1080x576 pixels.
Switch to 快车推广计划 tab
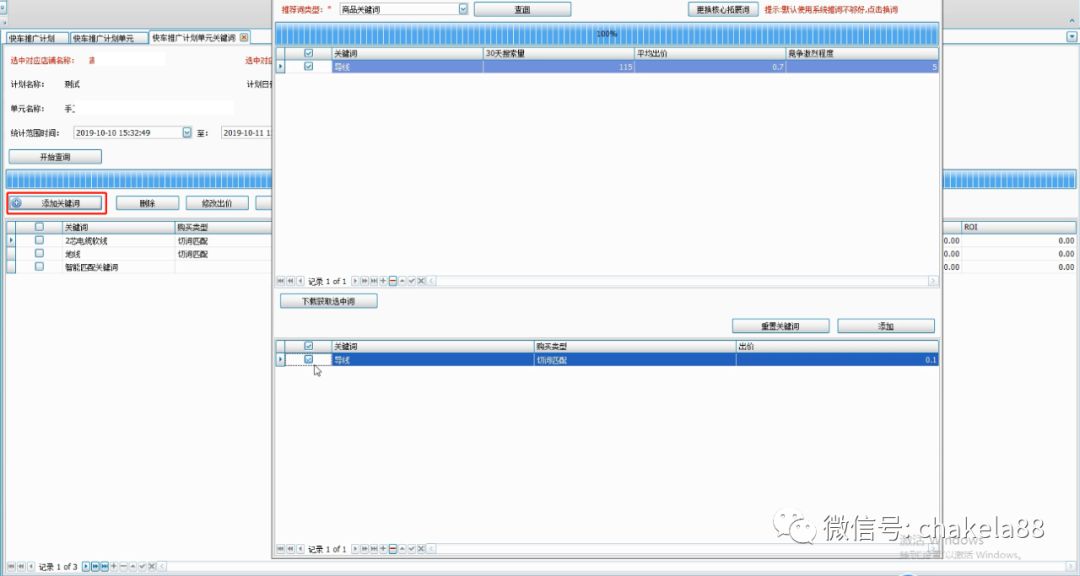pyautogui.click(x=37, y=38)
